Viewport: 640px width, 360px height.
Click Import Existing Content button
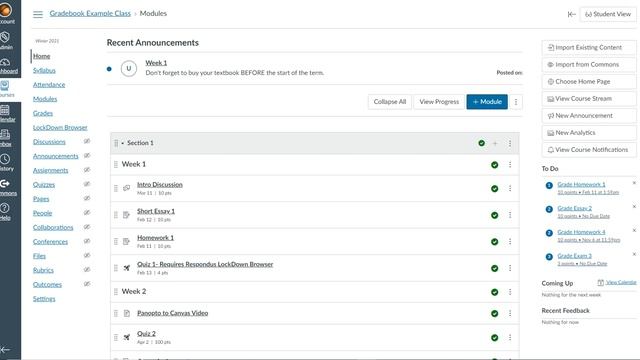coord(589,48)
